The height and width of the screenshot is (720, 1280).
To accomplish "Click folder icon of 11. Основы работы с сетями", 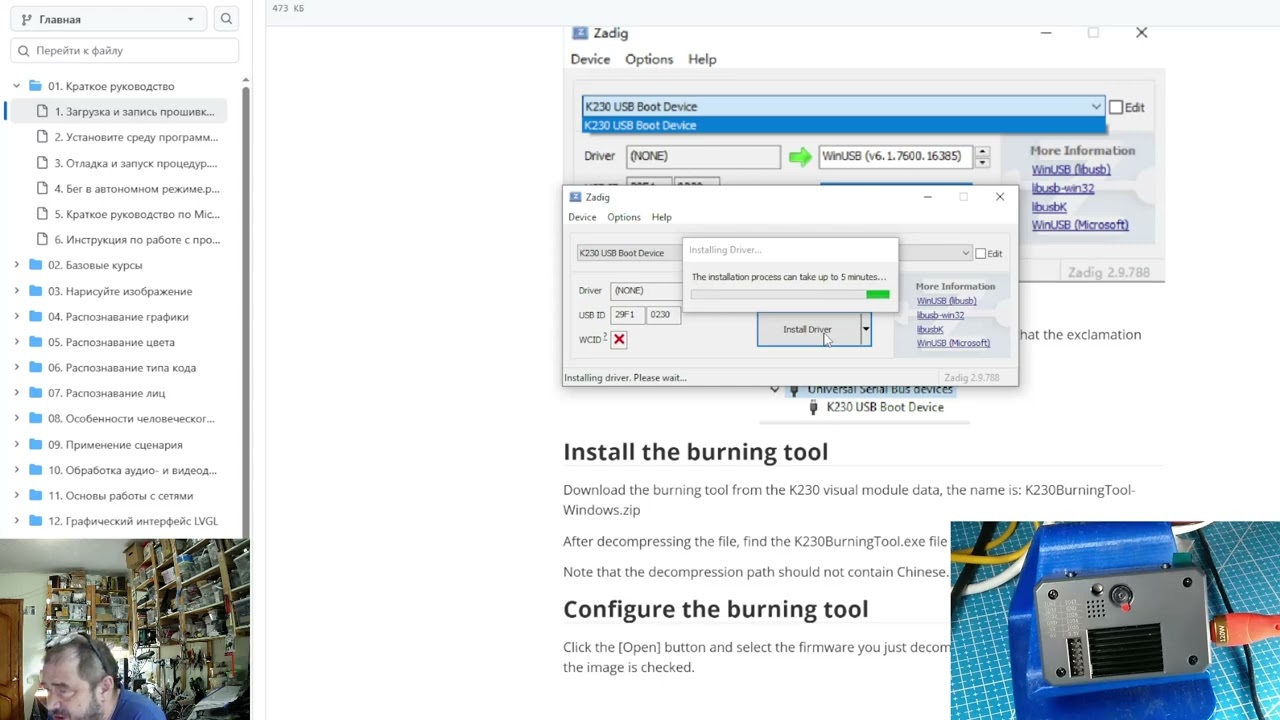I will click(x=36, y=495).
